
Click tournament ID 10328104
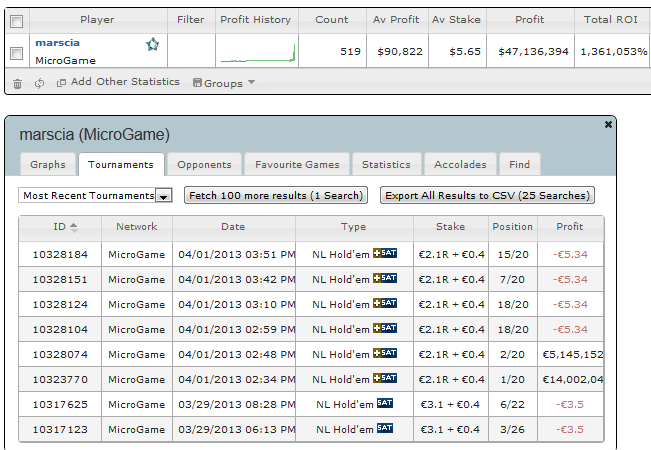[60, 330]
